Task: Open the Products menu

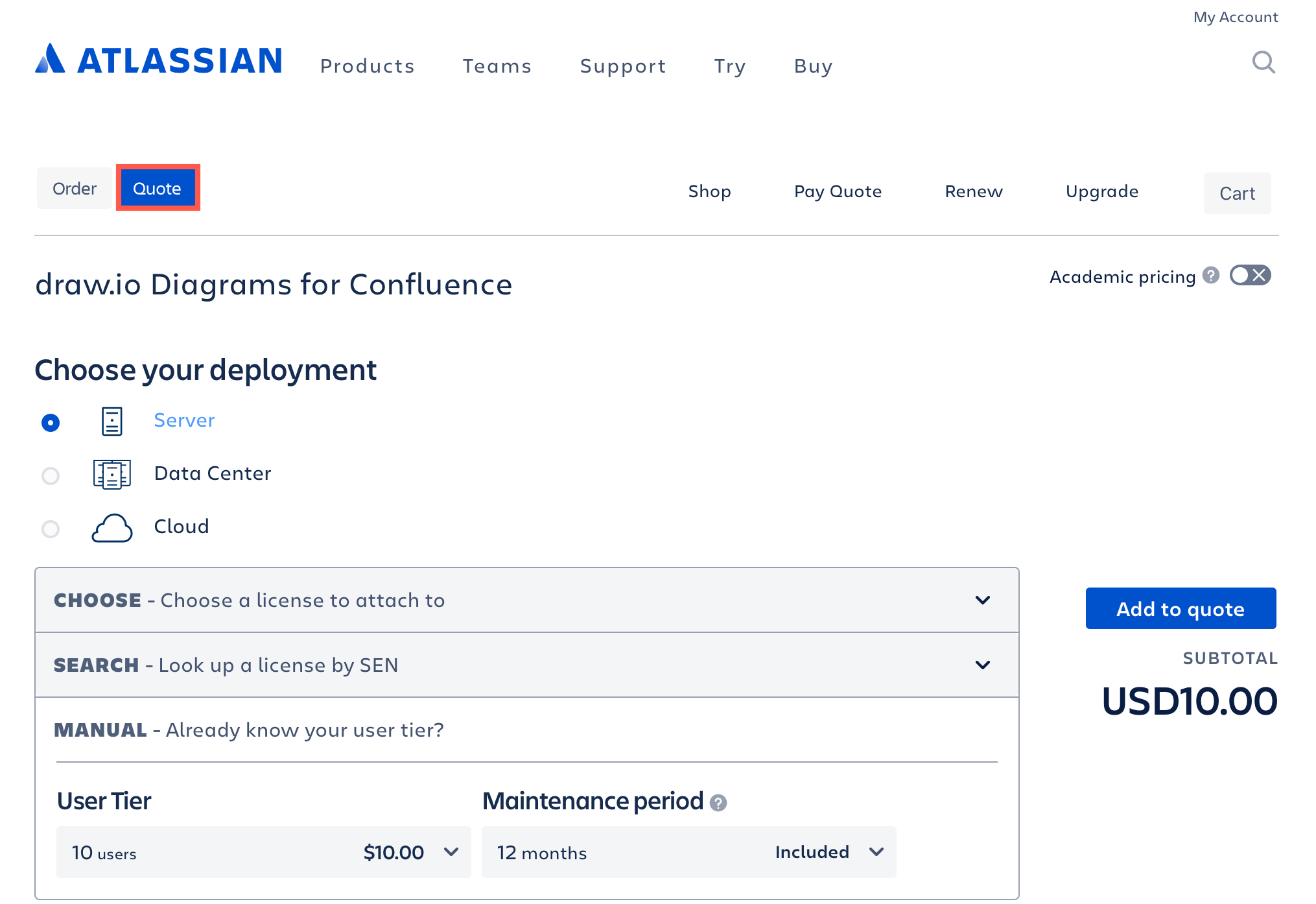Action: point(367,65)
